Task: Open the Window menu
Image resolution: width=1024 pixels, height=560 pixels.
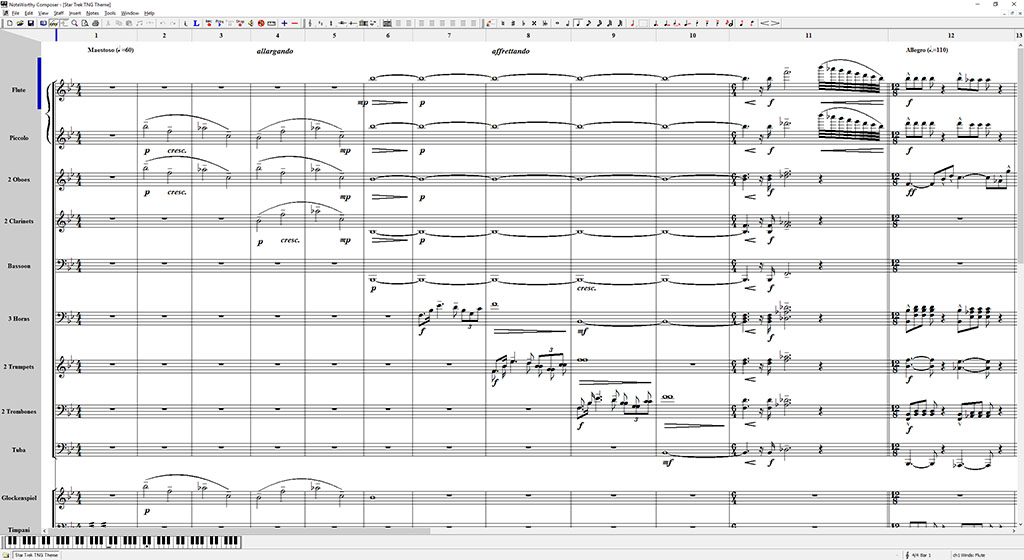Action: click(129, 13)
